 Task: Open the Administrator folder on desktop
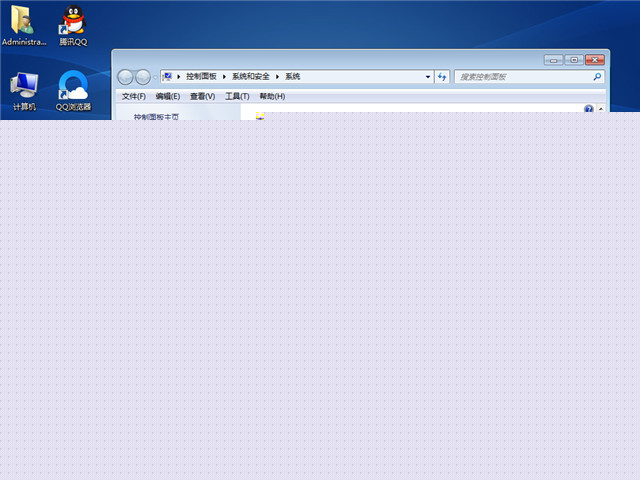[23, 24]
